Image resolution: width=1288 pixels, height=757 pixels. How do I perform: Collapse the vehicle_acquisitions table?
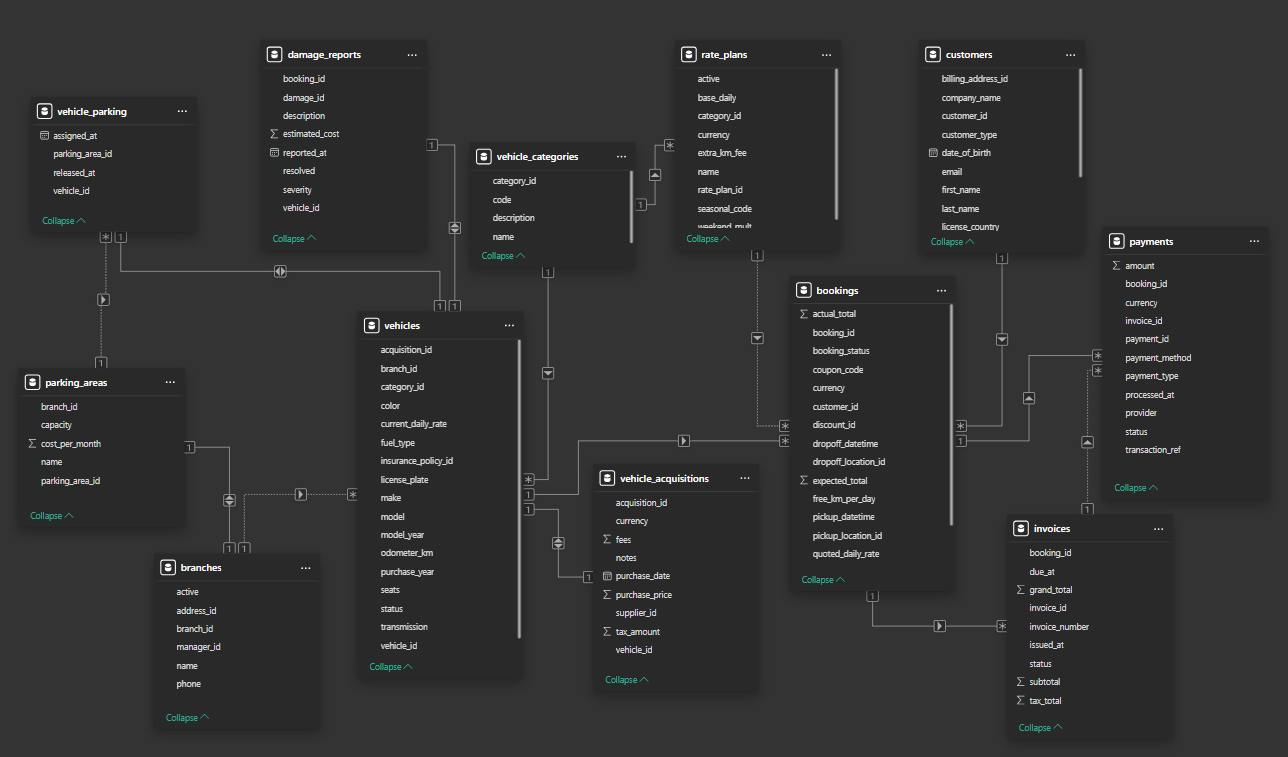coord(626,680)
